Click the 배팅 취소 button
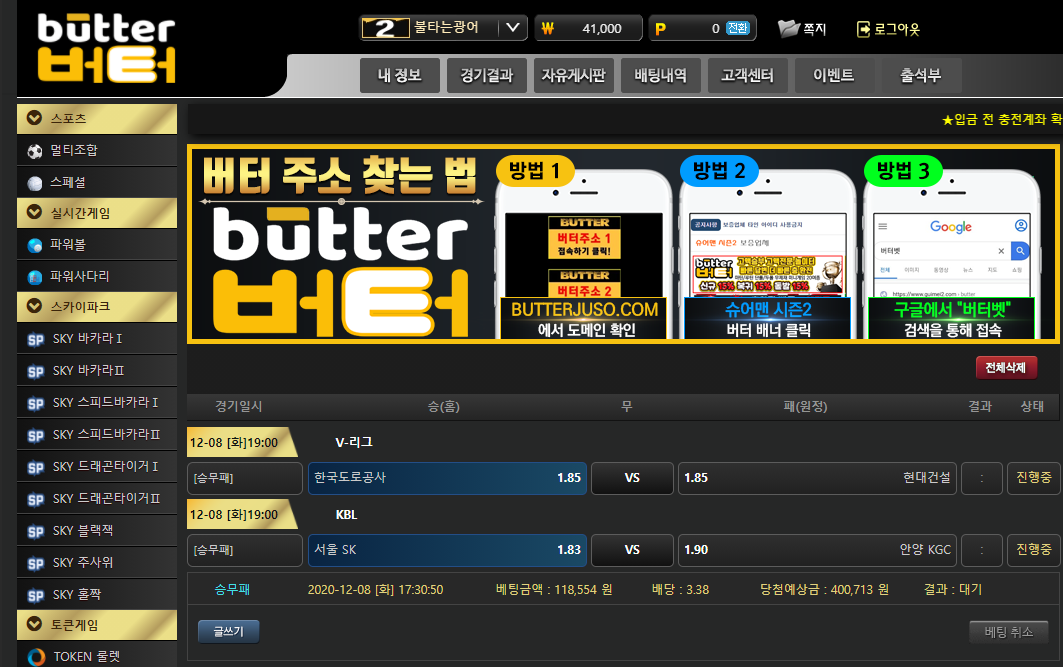The height and width of the screenshot is (667, 1063). [1008, 632]
